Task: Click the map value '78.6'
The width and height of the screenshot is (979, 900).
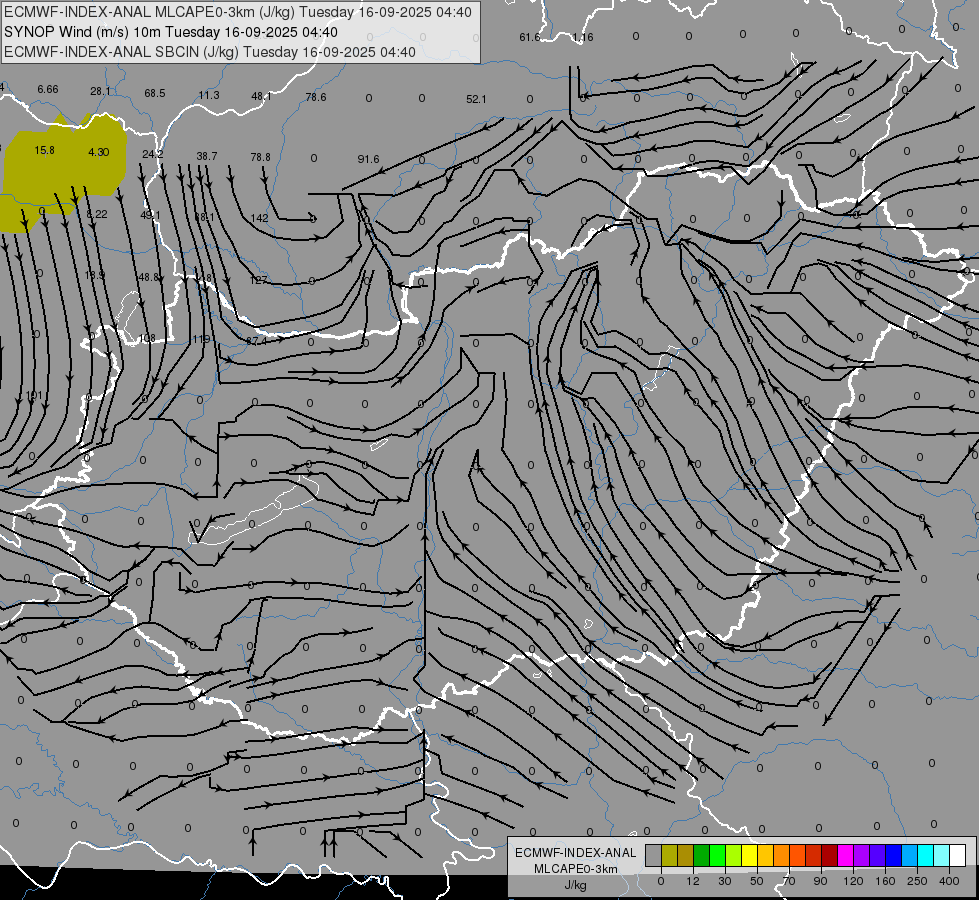Action: pos(315,97)
